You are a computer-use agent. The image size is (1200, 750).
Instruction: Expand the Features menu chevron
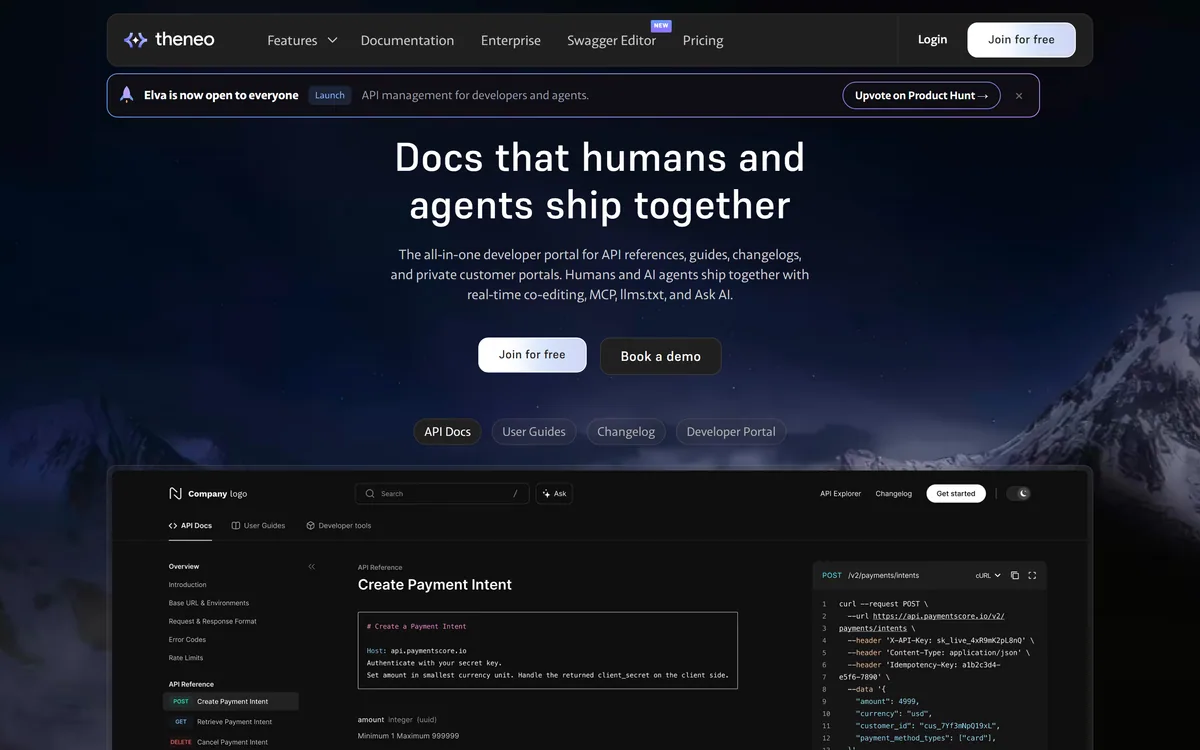pos(332,41)
